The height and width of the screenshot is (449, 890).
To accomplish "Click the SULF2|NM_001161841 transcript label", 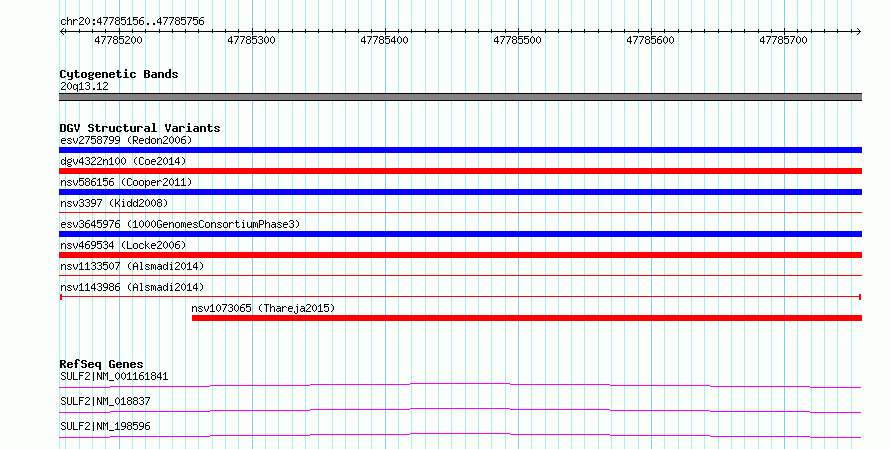I will pyautogui.click(x=114, y=376).
